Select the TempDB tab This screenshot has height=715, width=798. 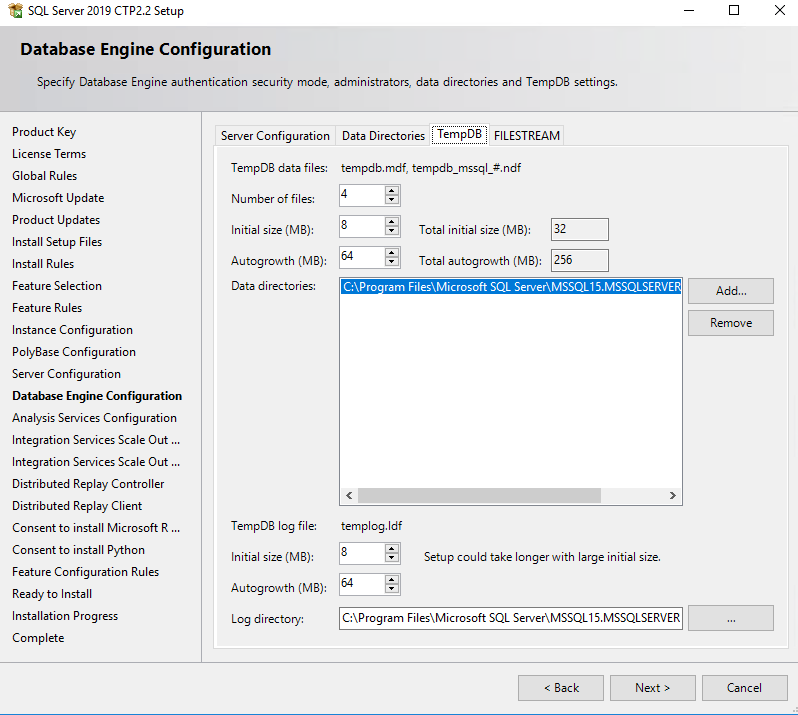pyautogui.click(x=460, y=134)
